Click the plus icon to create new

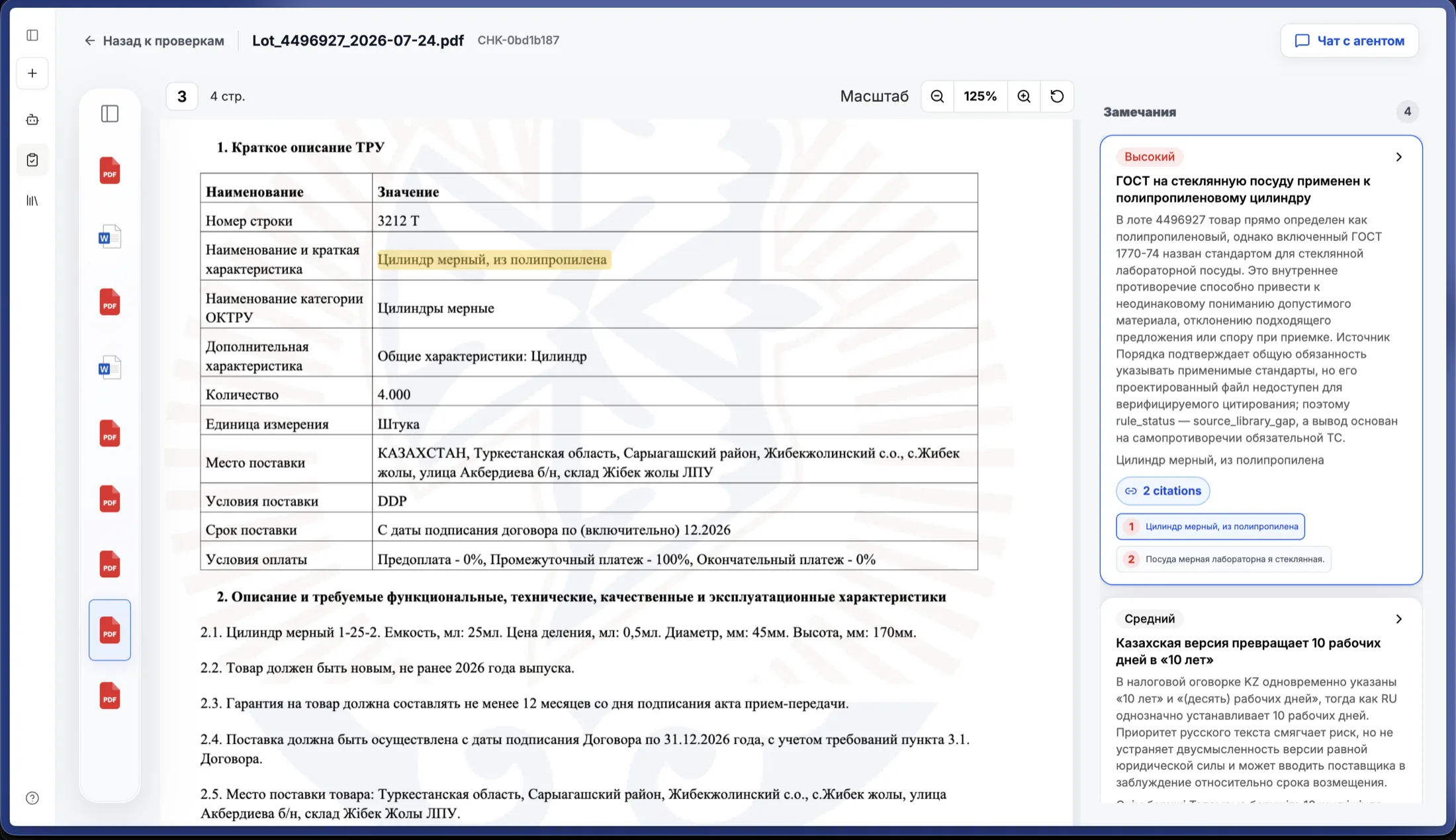pos(32,73)
